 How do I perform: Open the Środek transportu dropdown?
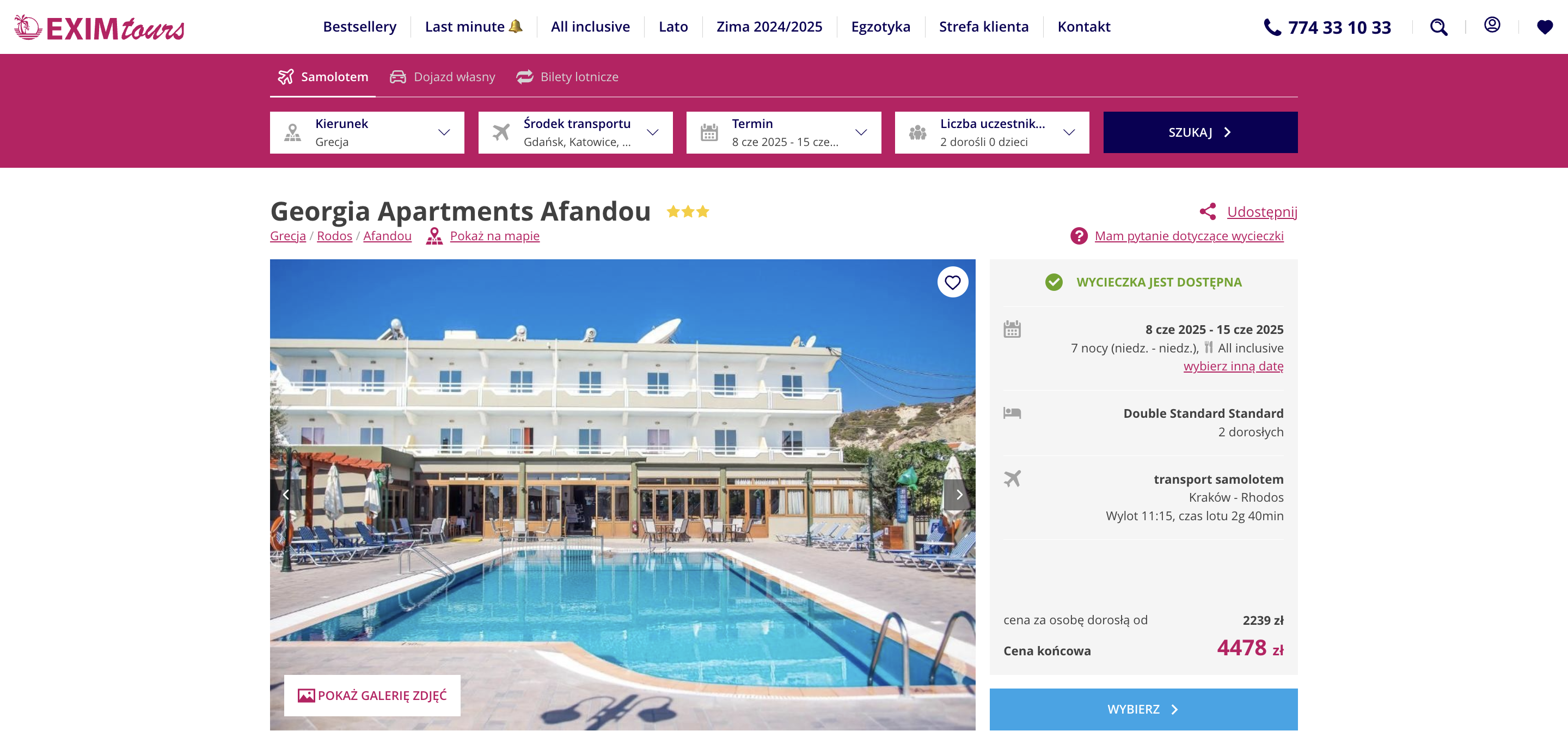click(575, 132)
